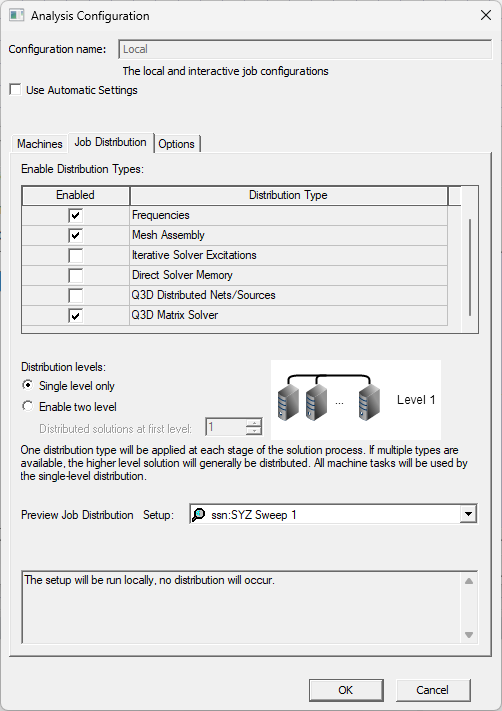Click the Configuration name input field
The height and width of the screenshot is (711, 502).
tap(305, 49)
